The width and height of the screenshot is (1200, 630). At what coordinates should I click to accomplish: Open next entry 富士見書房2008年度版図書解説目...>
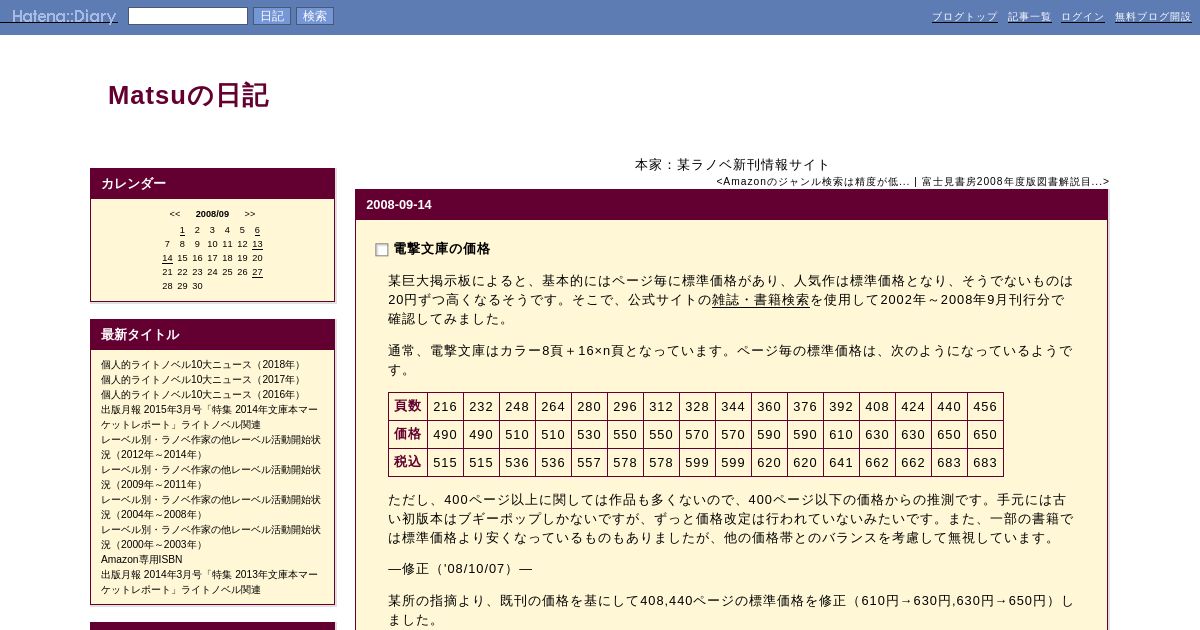coord(1015,182)
